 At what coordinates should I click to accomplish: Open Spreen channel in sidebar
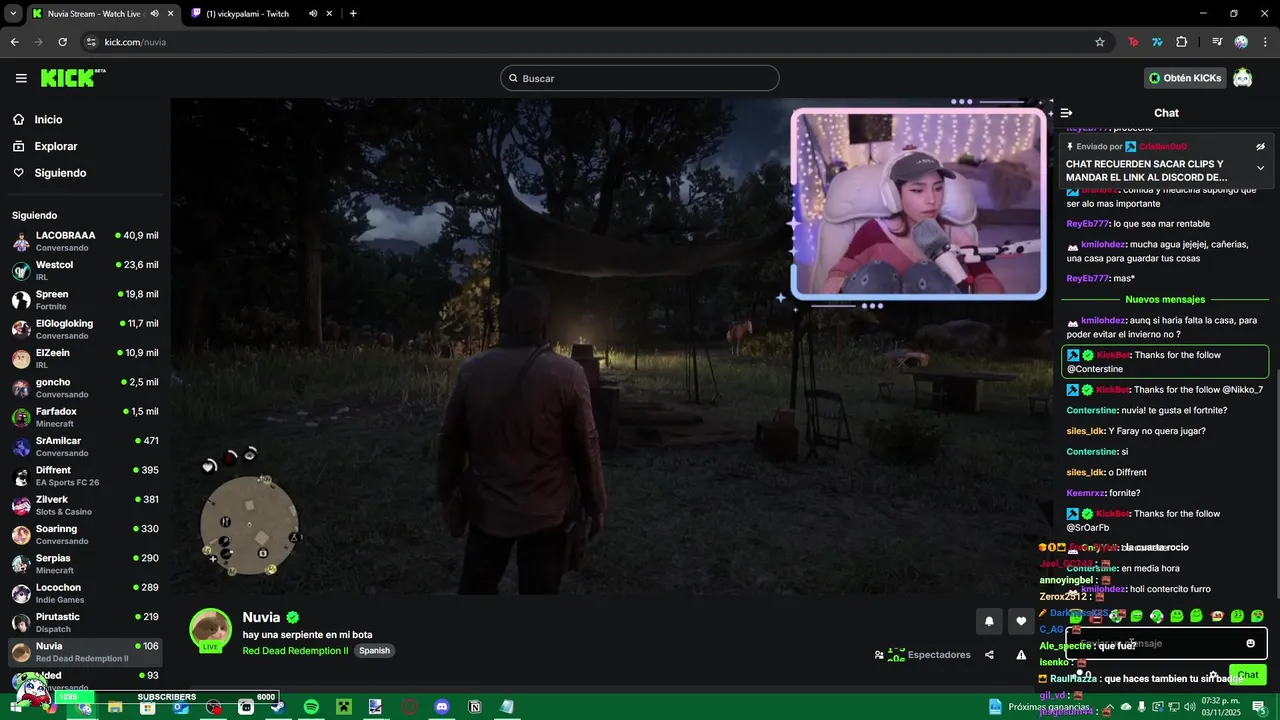tap(85, 300)
